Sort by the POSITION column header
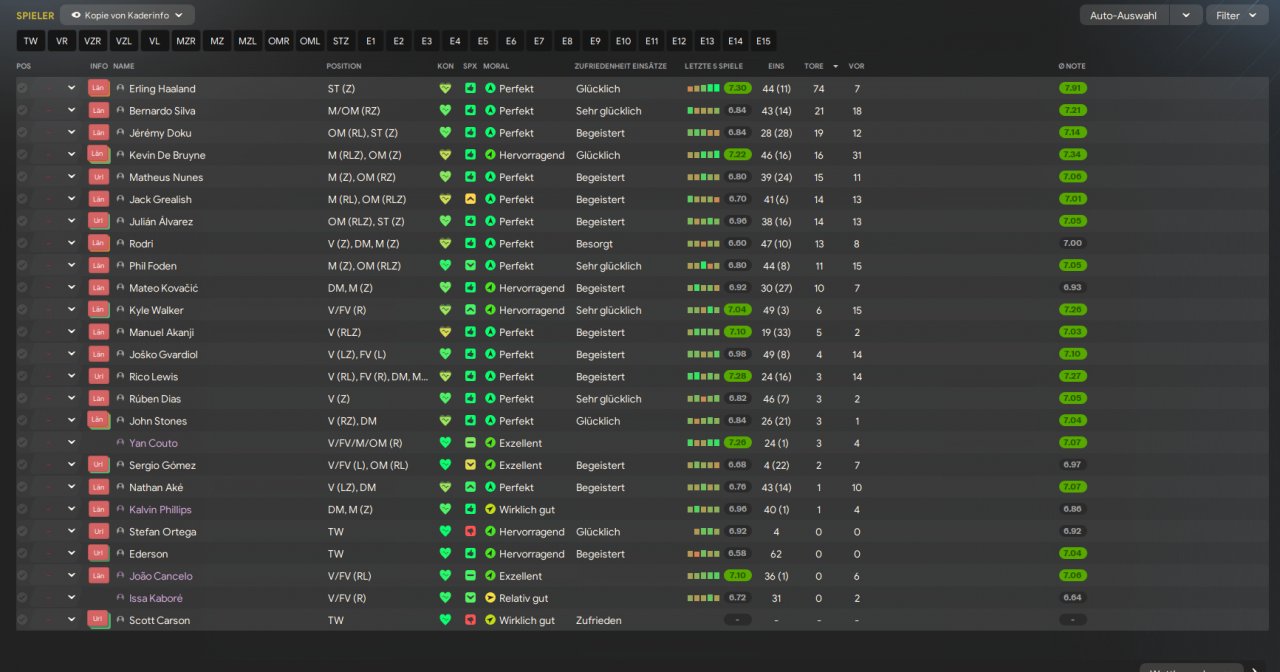 coord(344,66)
